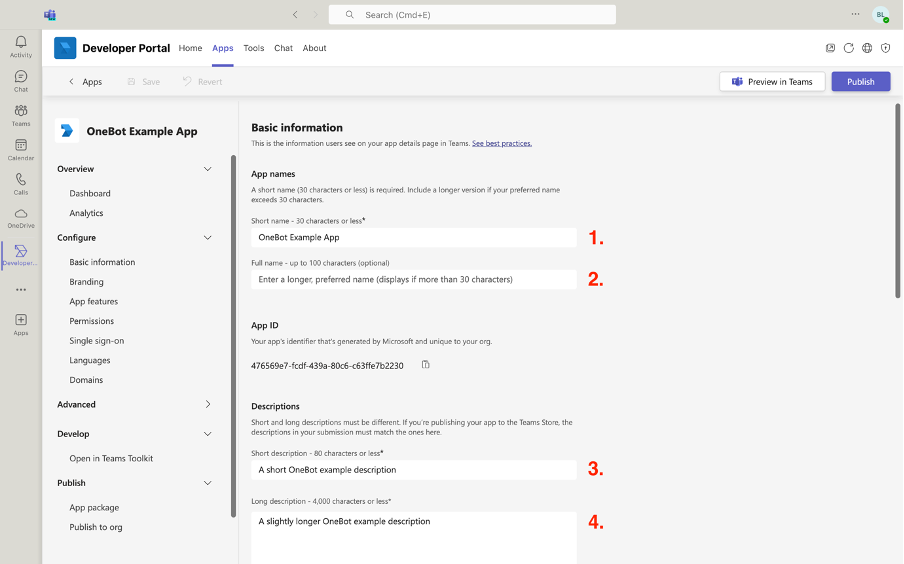This screenshot has width=904, height=564.
Task: Click the Publish button
Action: 861,82
